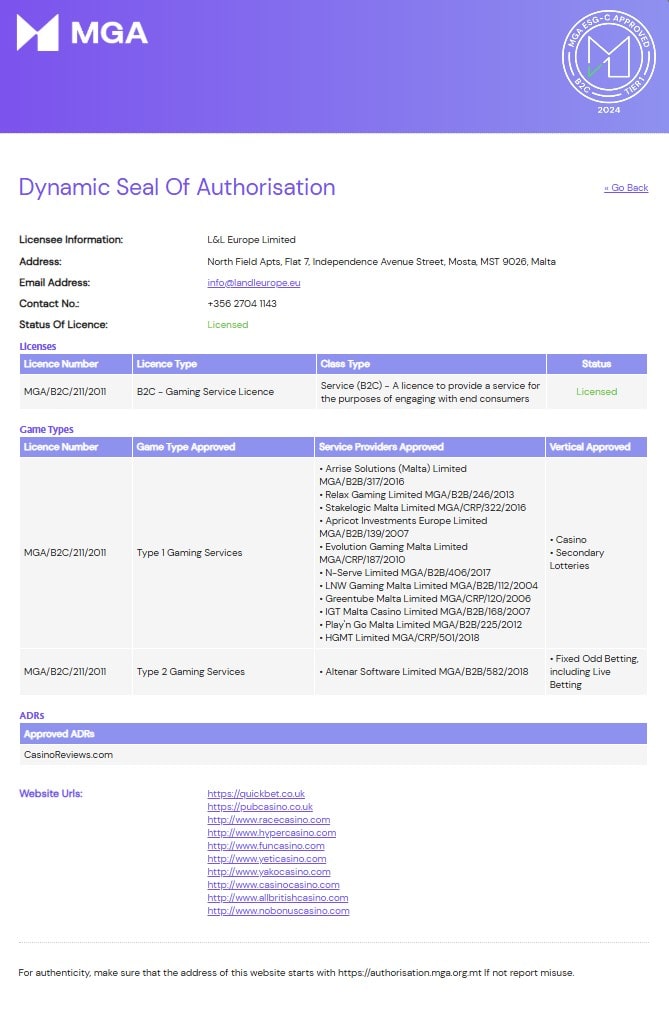The image size is (669, 1025).
Task: Open the info@landleurope.eu email link
Action: click(x=254, y=283)
